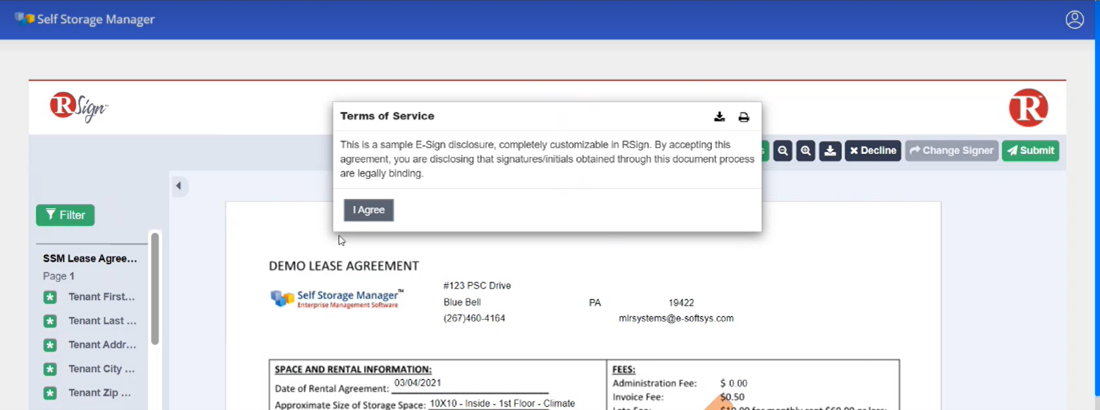
Task: Click the Administration Fee $ 0.00 value
Action: [x=734, y=383]
